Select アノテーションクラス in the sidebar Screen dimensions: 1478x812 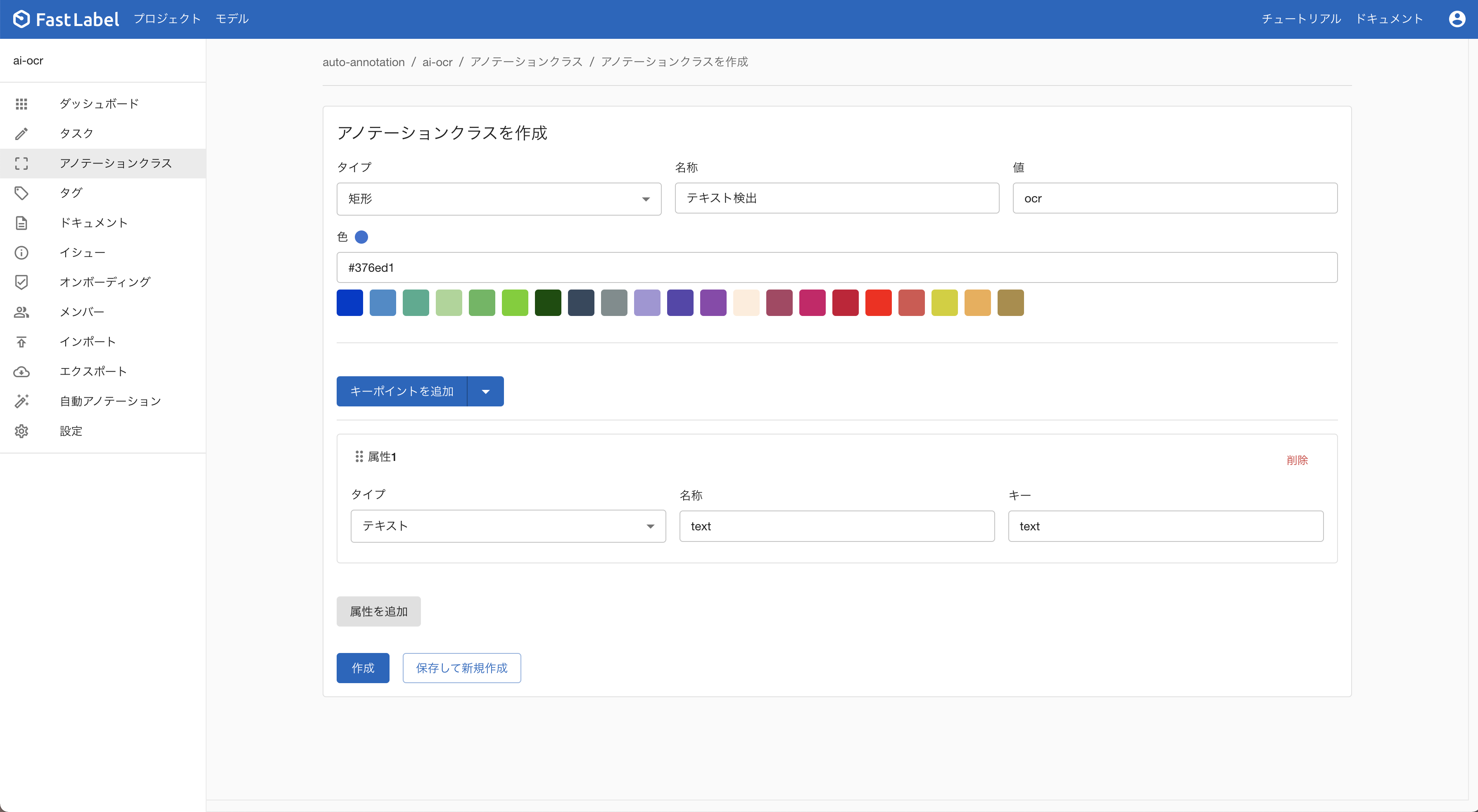(103, 164)
